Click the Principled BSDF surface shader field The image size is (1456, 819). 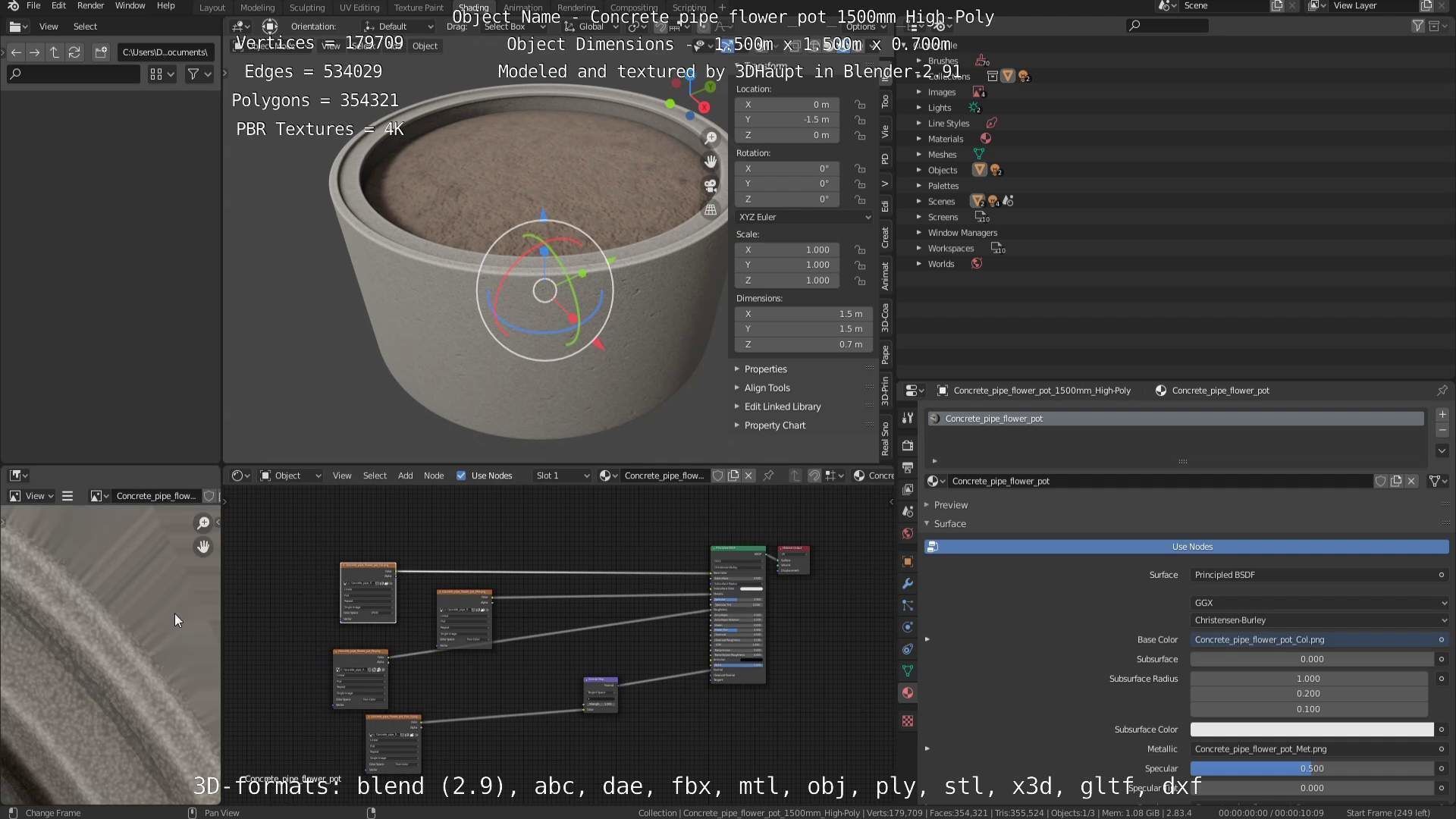tap(1319, 575)
